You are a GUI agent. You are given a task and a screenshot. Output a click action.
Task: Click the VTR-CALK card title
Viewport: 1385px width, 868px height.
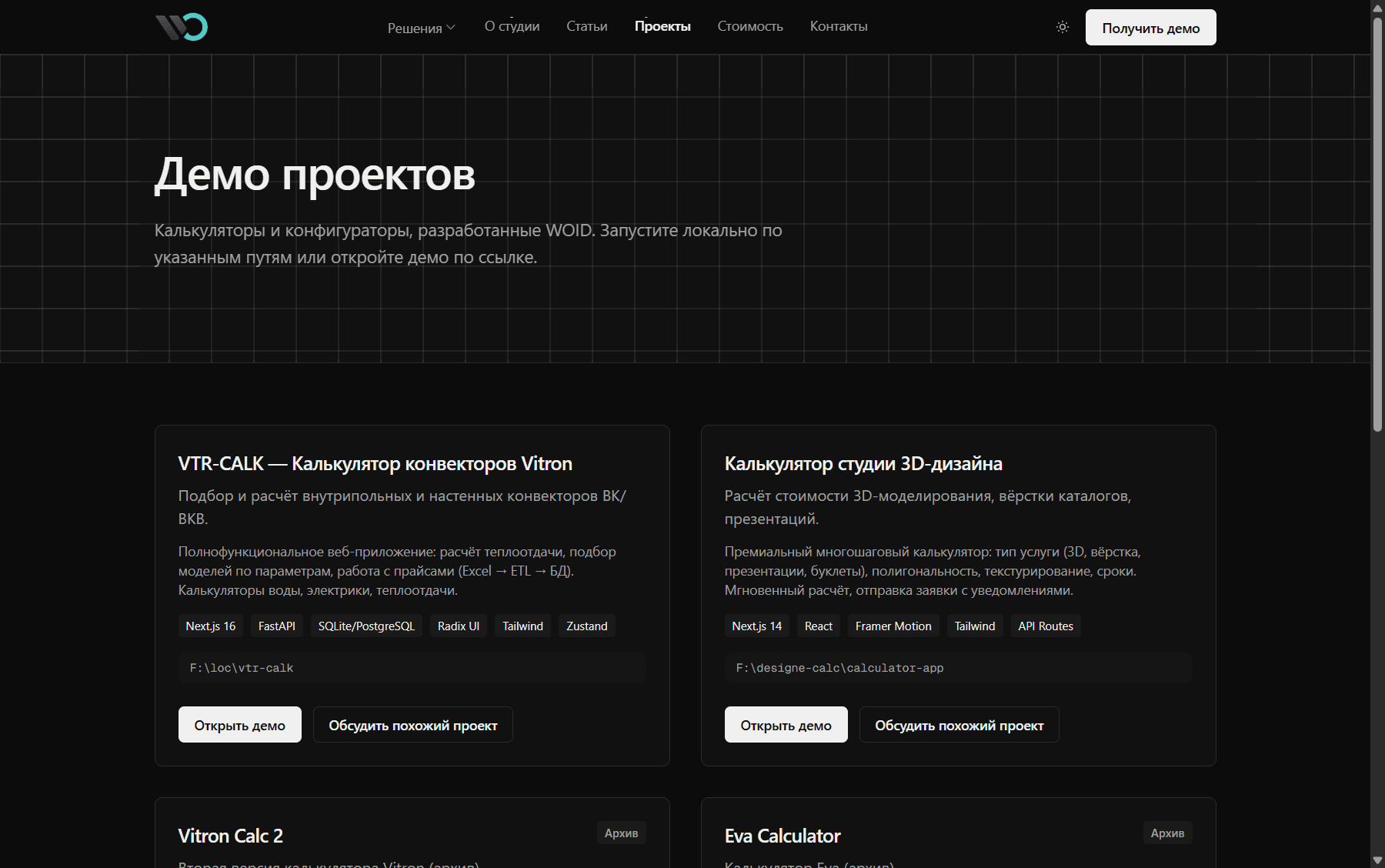click(375, 464)
